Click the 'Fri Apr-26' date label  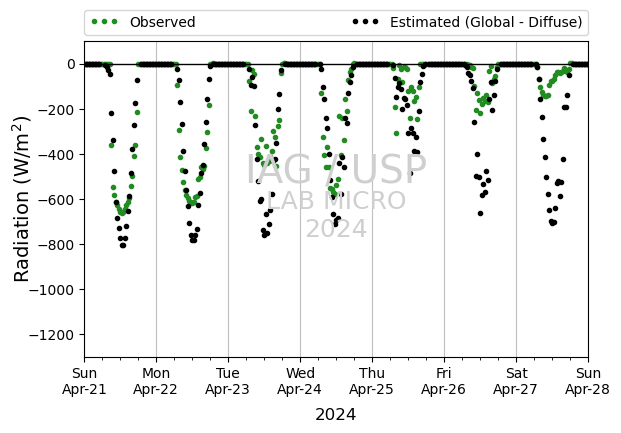[444, 381]
